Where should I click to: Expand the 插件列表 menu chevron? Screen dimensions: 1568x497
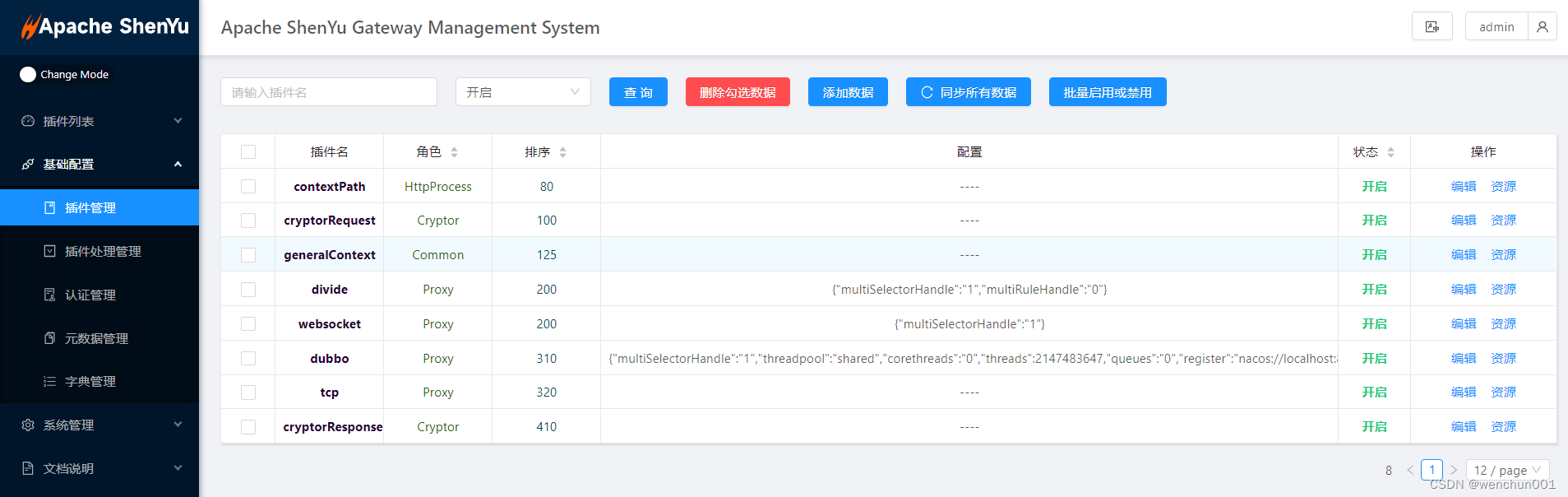(x=178, y=121)
